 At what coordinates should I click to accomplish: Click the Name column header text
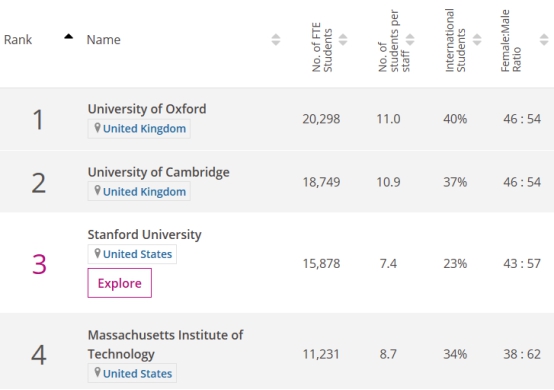coord(104,40)
